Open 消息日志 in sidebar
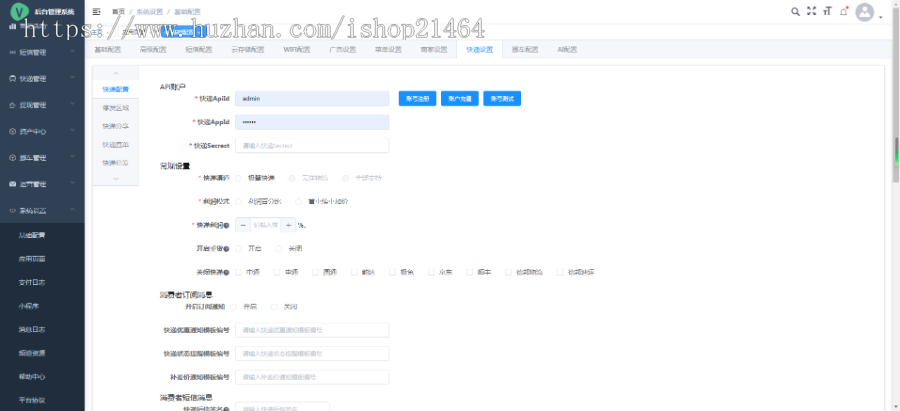This screenshot has width=900, height=411. pos(32,329)
